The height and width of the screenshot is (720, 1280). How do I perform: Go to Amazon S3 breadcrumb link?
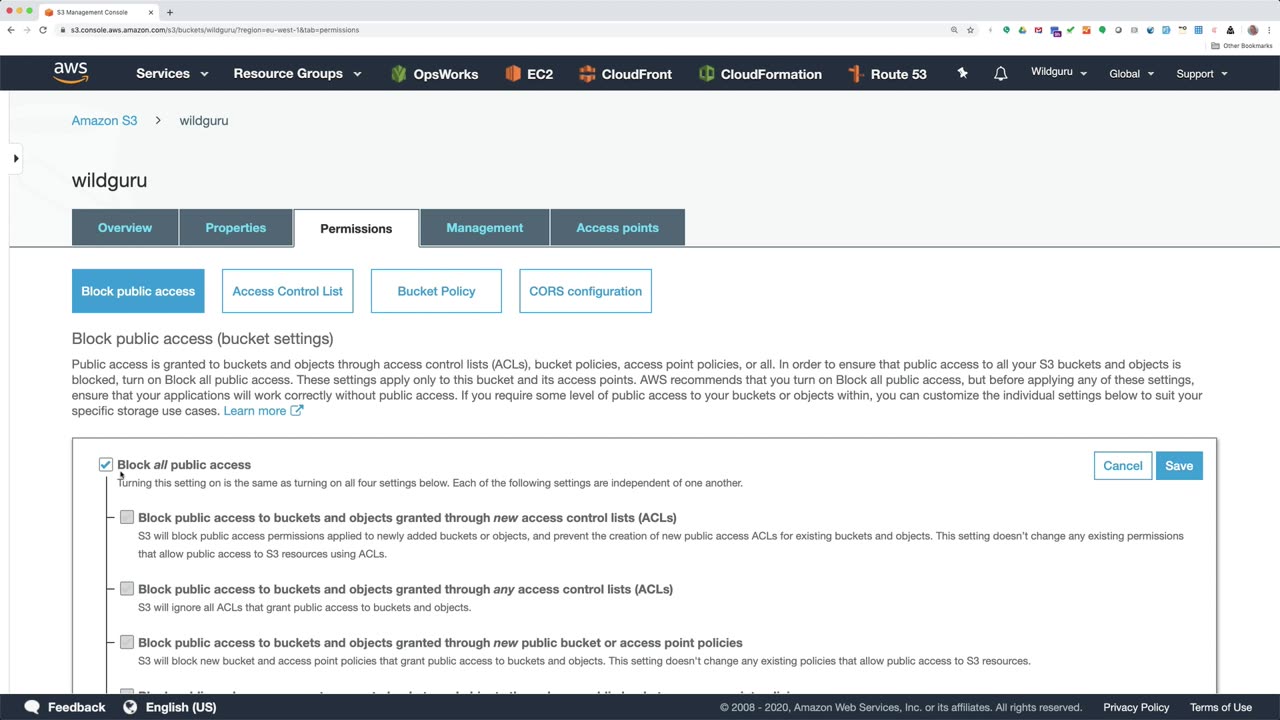coord(104,120)
